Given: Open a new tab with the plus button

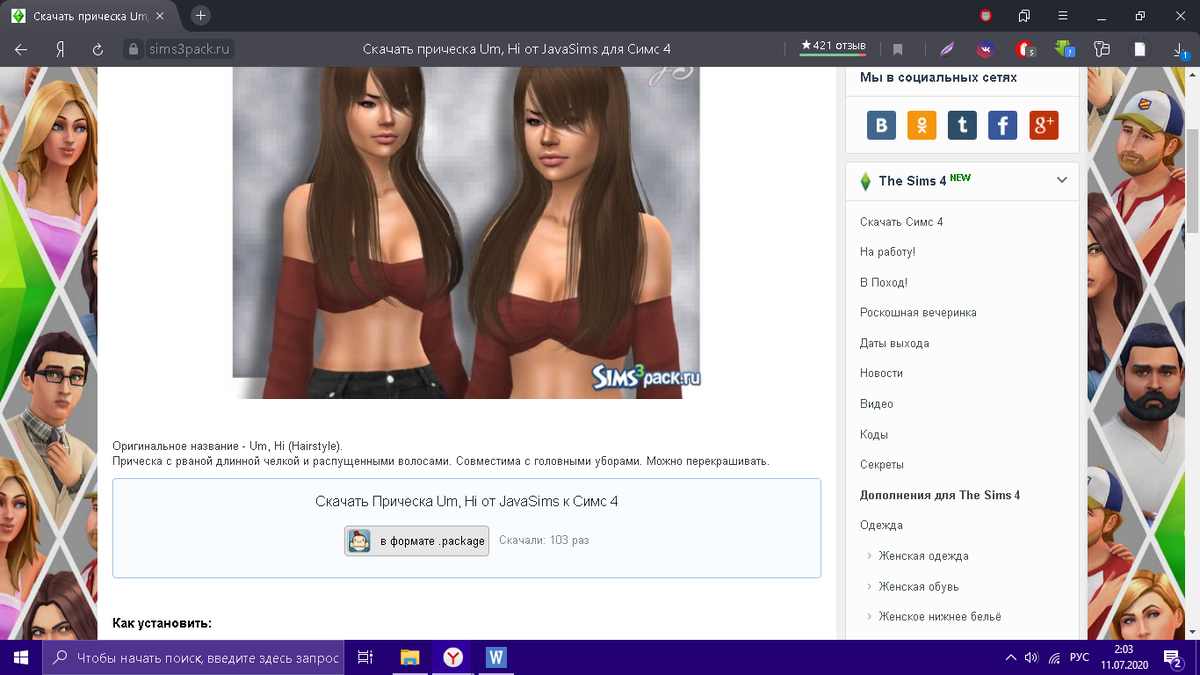Looking at the screenshot, I should tap(201, 16).
